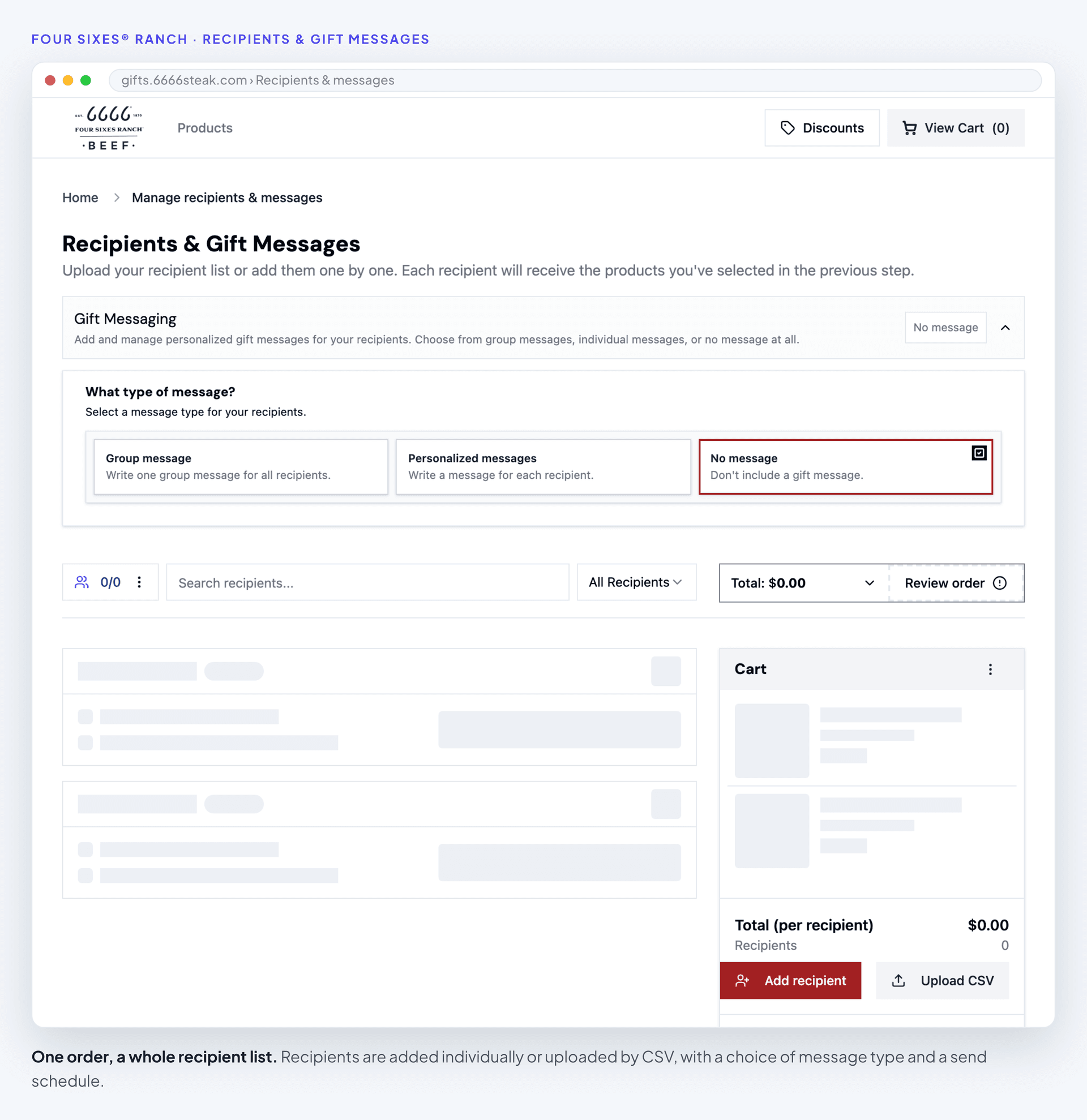Click the red window close dot
Viewport: 1087px width, 1120px height.
50,80
